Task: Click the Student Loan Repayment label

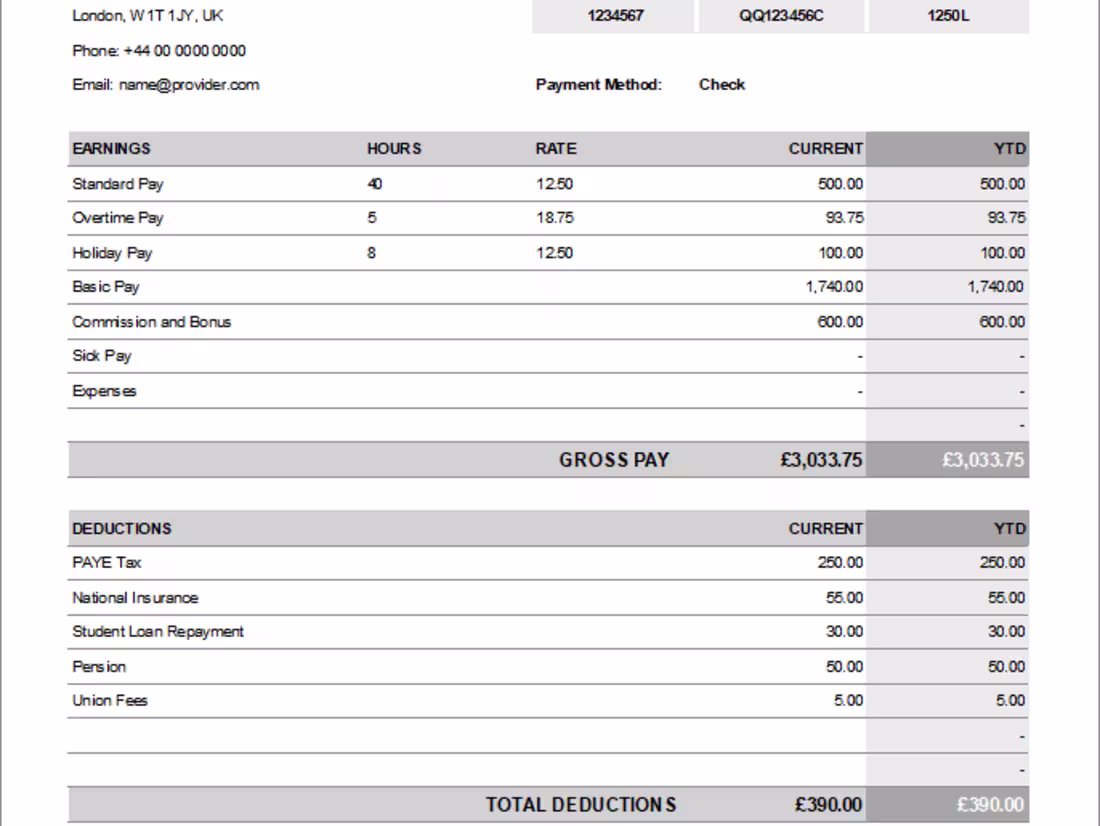Action: click(156, 631)
